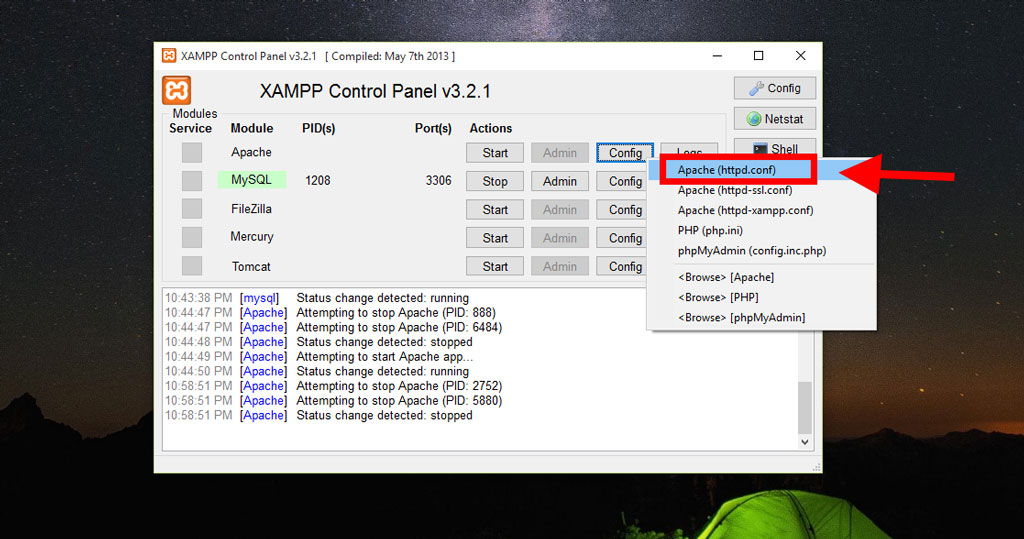1024x539 pixels.
Task: Open MySQL Admin page
Action: pos(560,181)
